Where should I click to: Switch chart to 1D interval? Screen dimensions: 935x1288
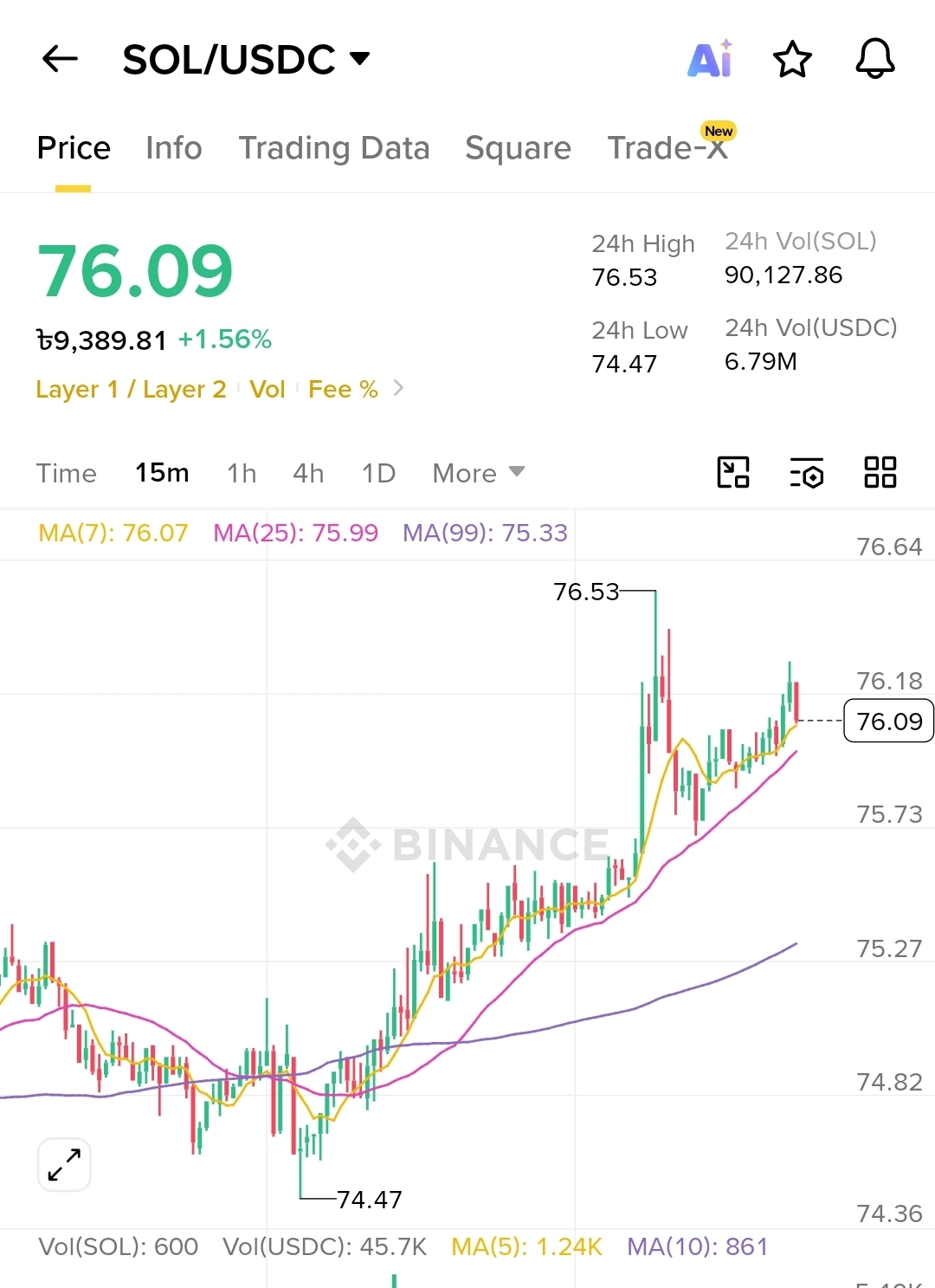click(x=378, y=473)
